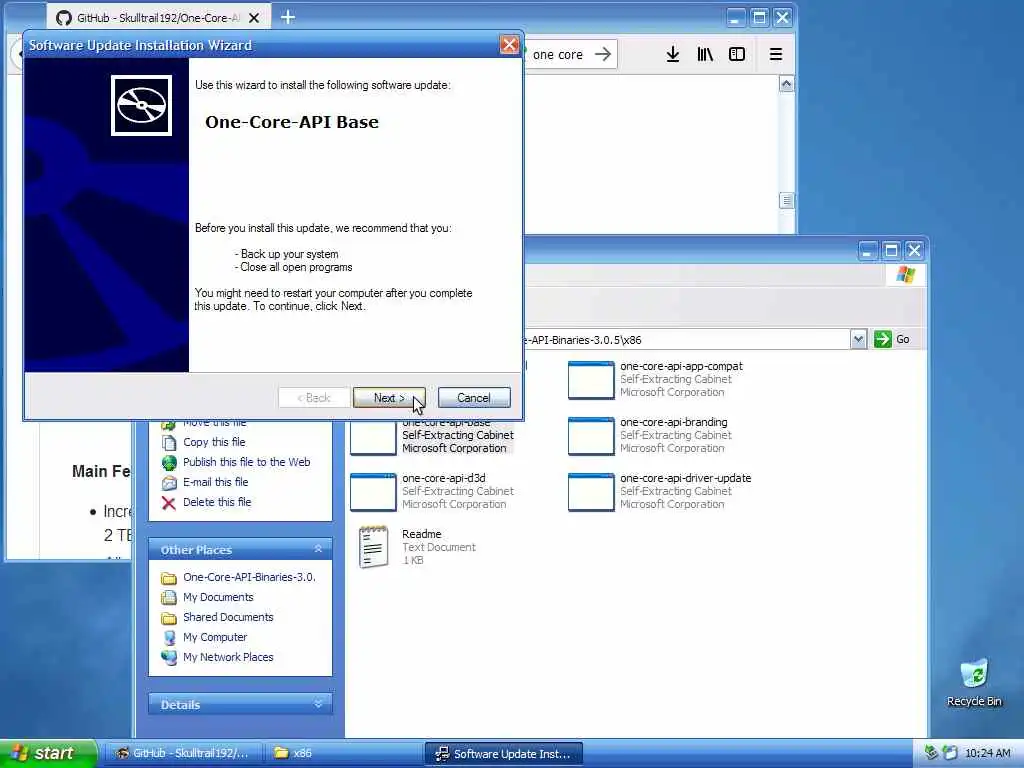This screenshot has height=768, width=1024.
Task: Click the red X delete icon
Action: point(168,503)
